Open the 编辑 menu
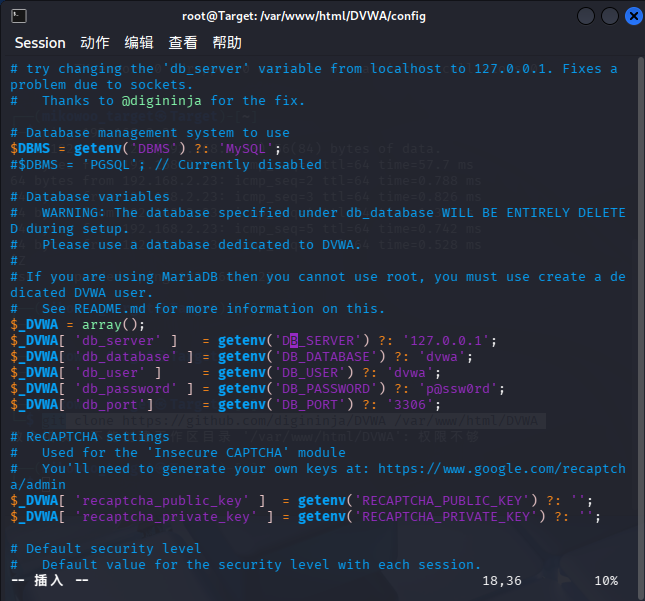The height and width of the screenshot is (601, 645). [139, 43]
